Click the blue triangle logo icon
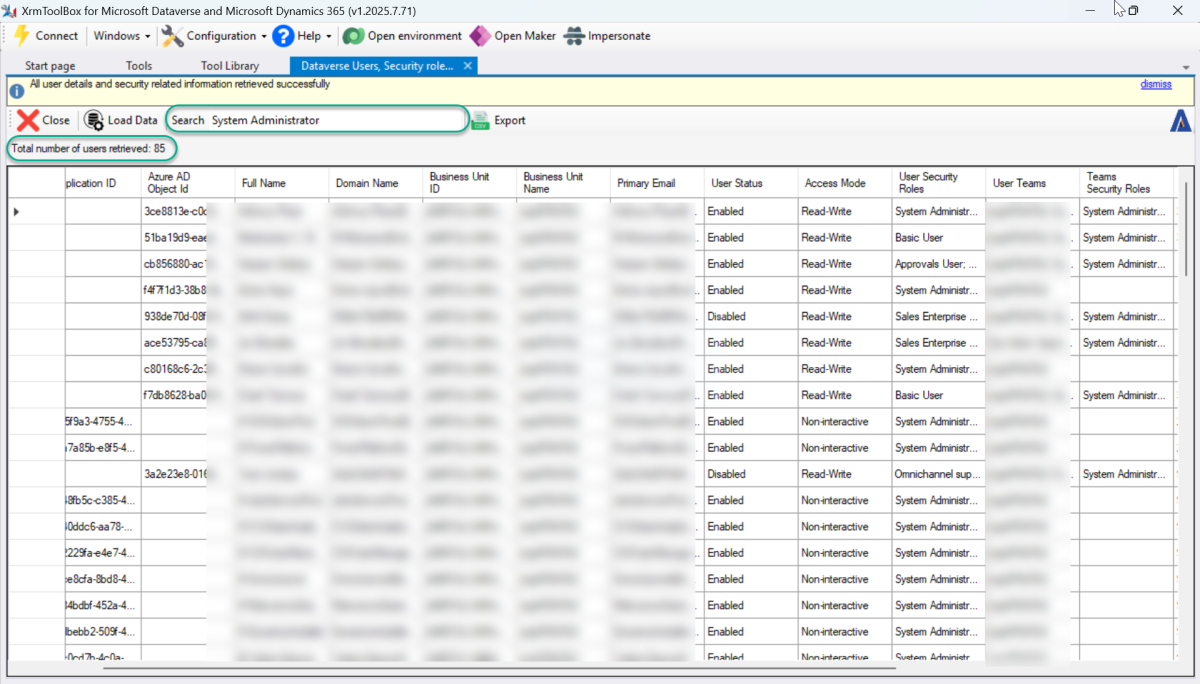The image size is (1200, 684). 1180,121
